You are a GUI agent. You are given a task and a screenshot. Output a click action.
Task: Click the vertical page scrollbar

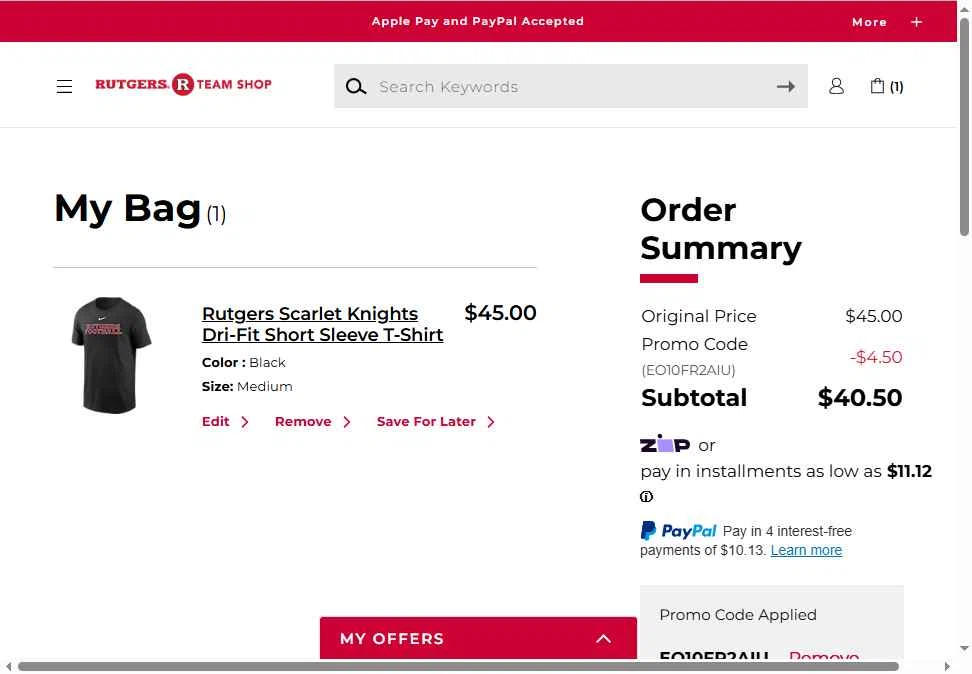click(964, 126)
